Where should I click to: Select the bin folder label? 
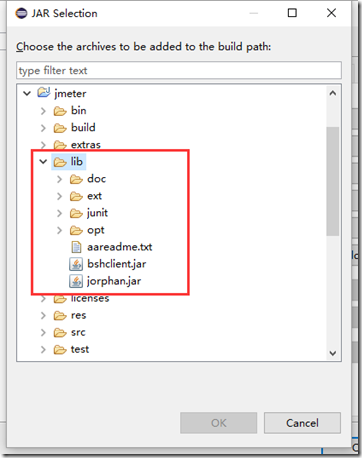(x=79, y=110)
